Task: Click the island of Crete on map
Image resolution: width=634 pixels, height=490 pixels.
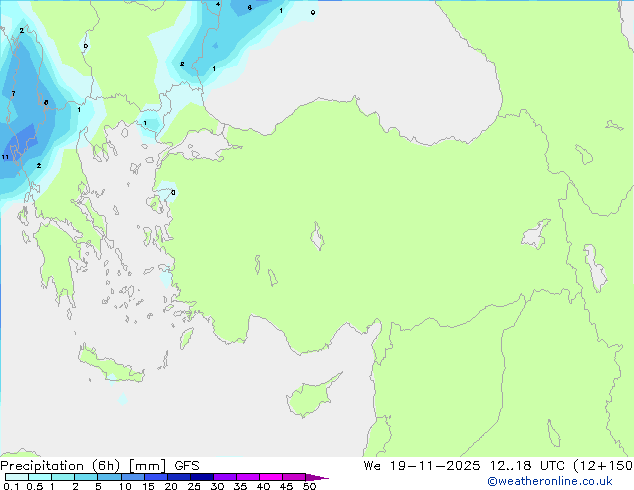Action: click(x=111, y=365)
